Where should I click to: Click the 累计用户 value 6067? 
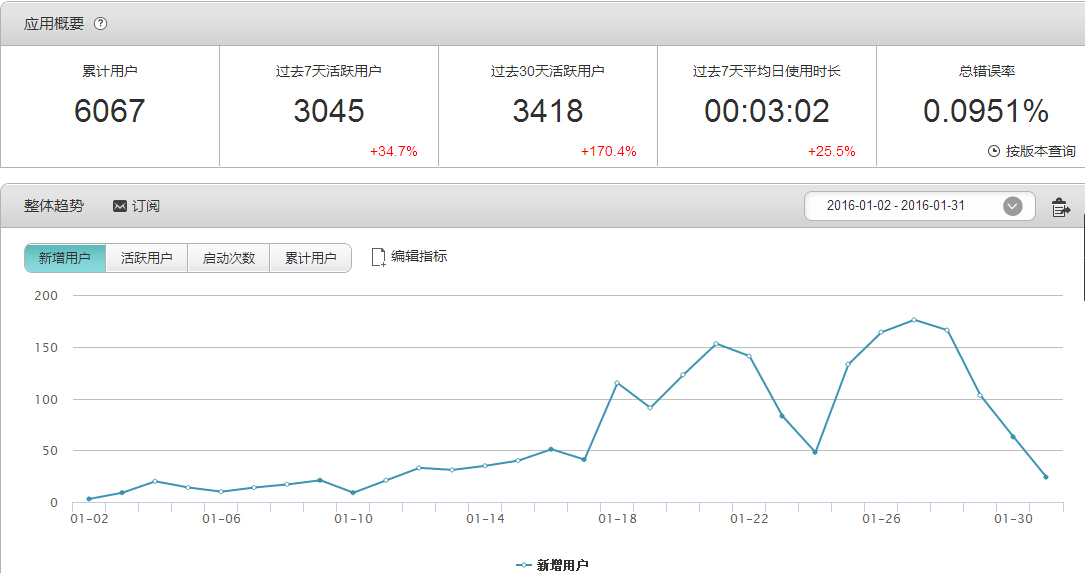click(109, 111)
